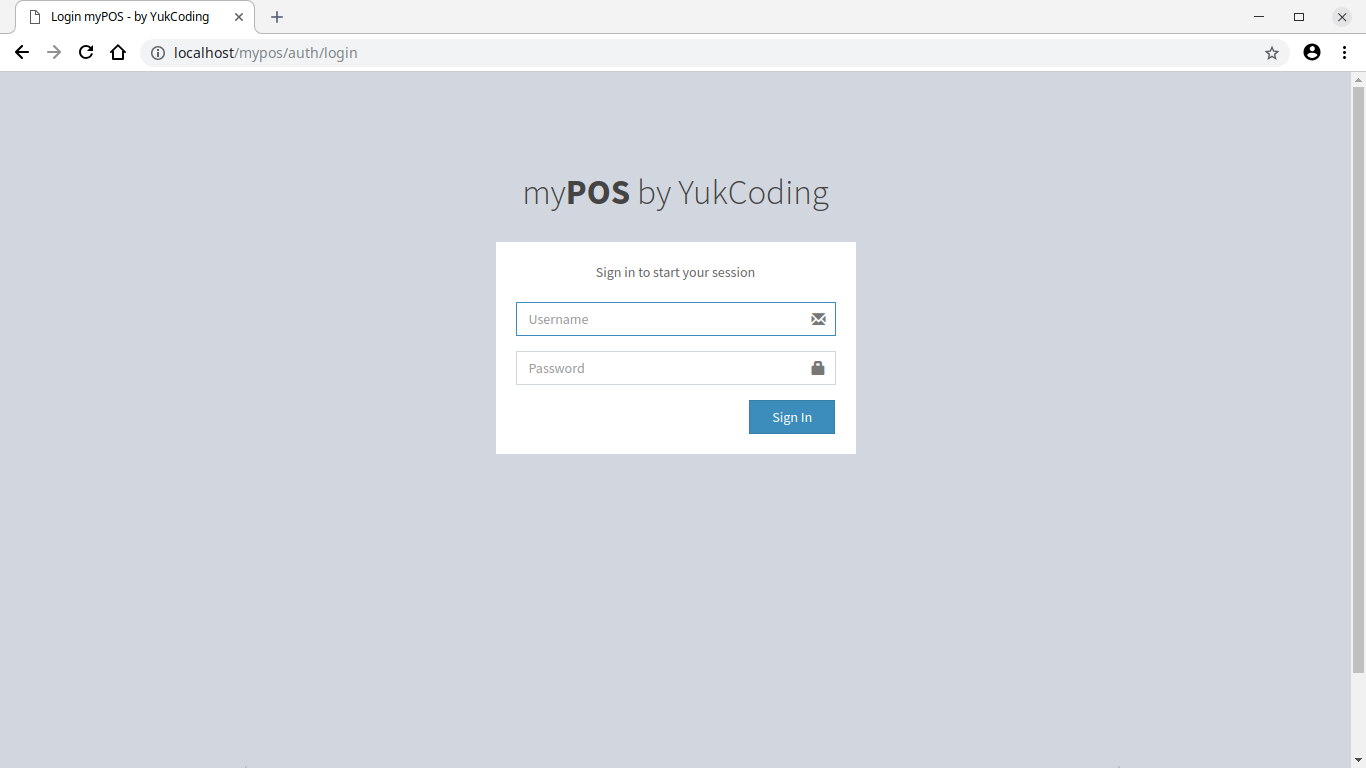This screenshot has height=768, width=1366.
Task: Click the browser back arrow
Action: [22, 53]
